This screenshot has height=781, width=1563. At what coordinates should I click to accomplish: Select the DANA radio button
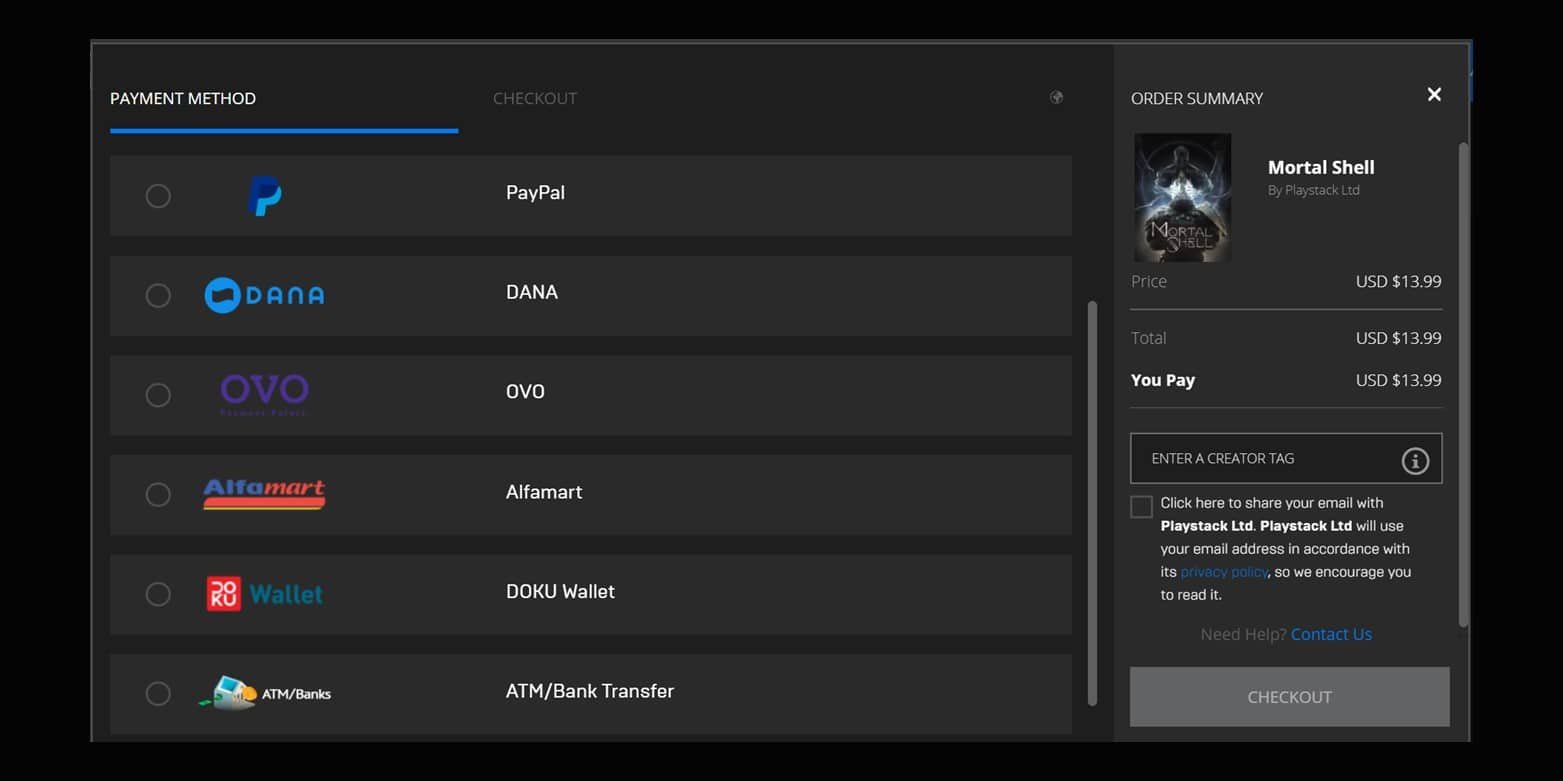tap(158, 296)
